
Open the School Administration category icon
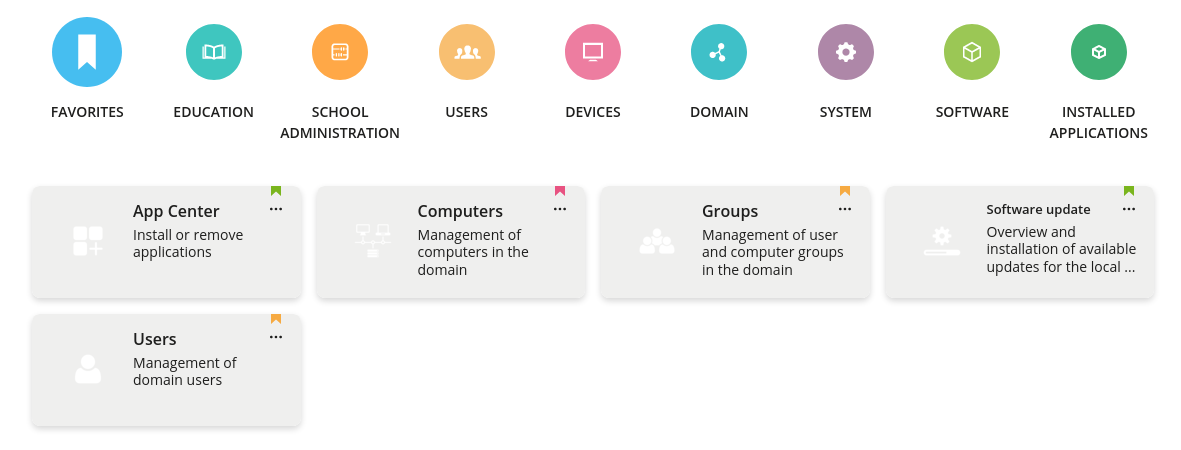[x=340, y=52]
